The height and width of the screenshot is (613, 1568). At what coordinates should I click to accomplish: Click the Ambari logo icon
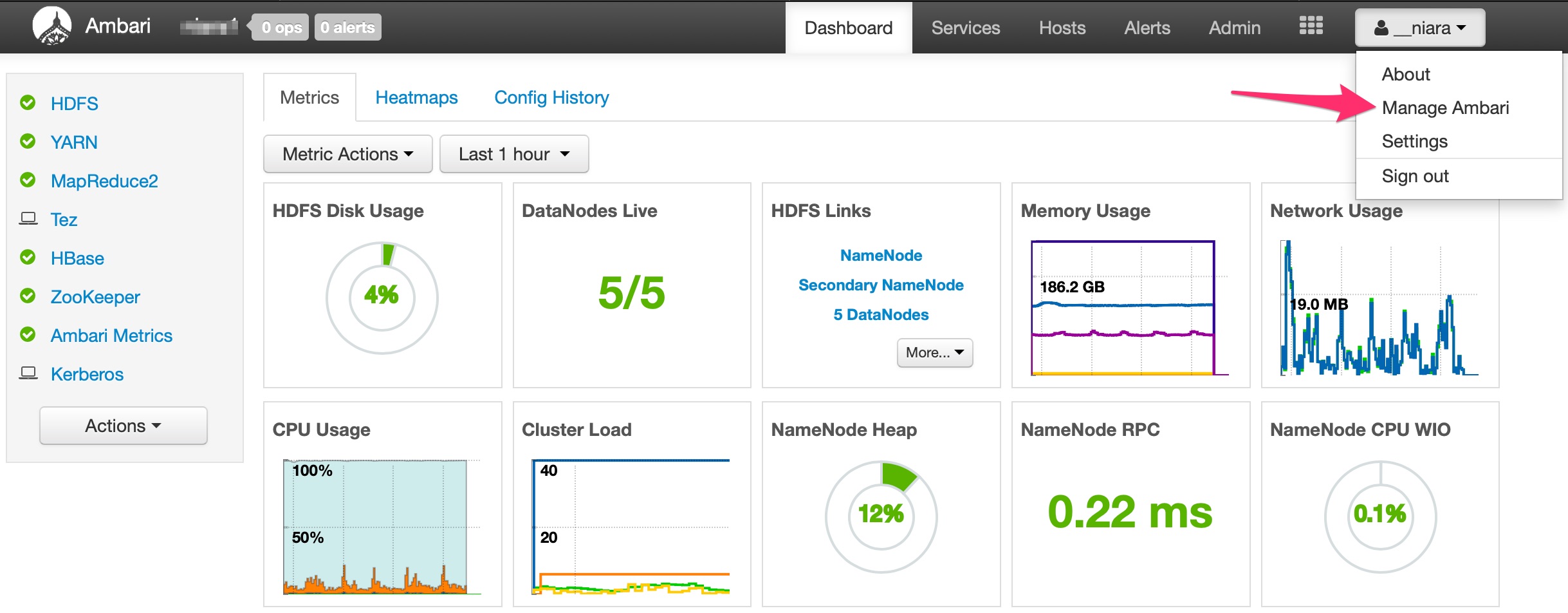click(51, 26)
